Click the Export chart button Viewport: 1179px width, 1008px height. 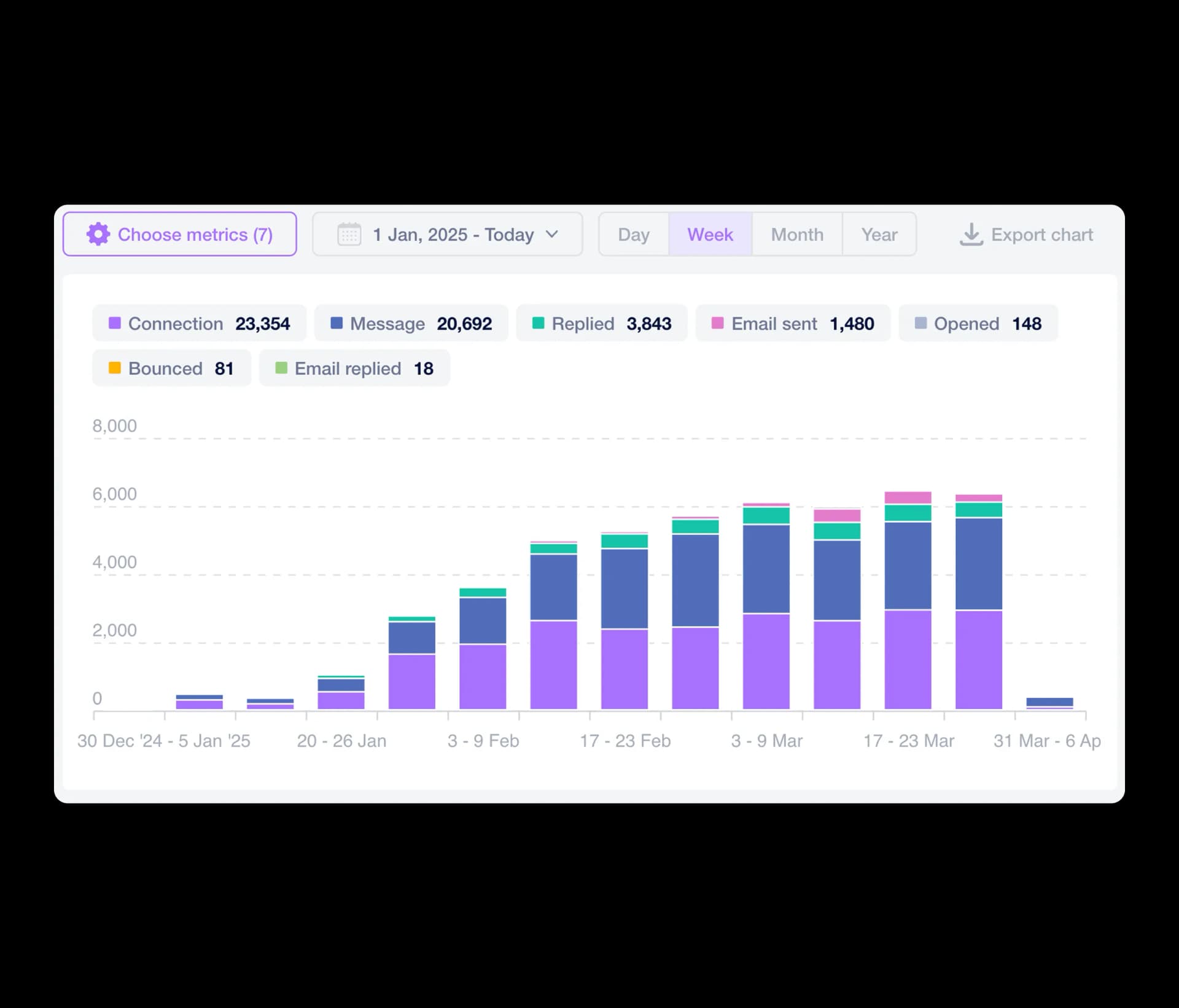pos(1026,234)
